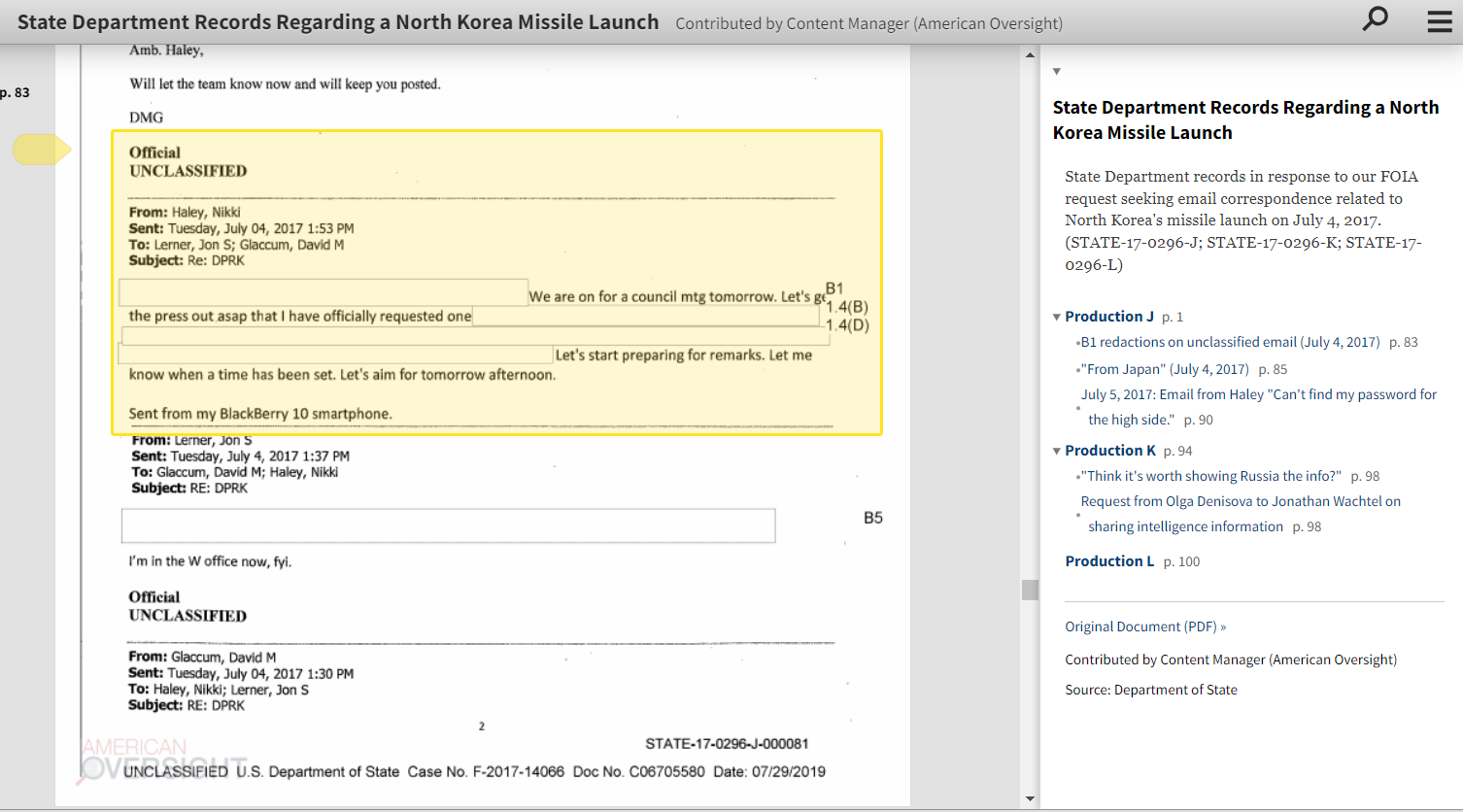Open Production J section link

(1109, 317)
